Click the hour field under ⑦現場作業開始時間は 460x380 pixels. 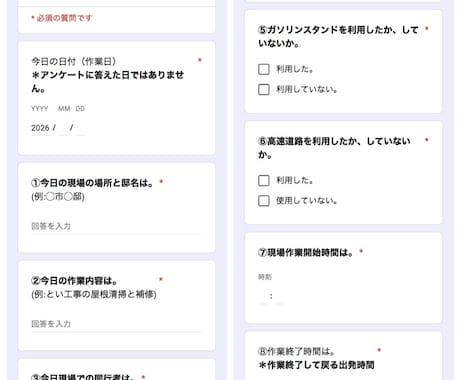(263, 296)
